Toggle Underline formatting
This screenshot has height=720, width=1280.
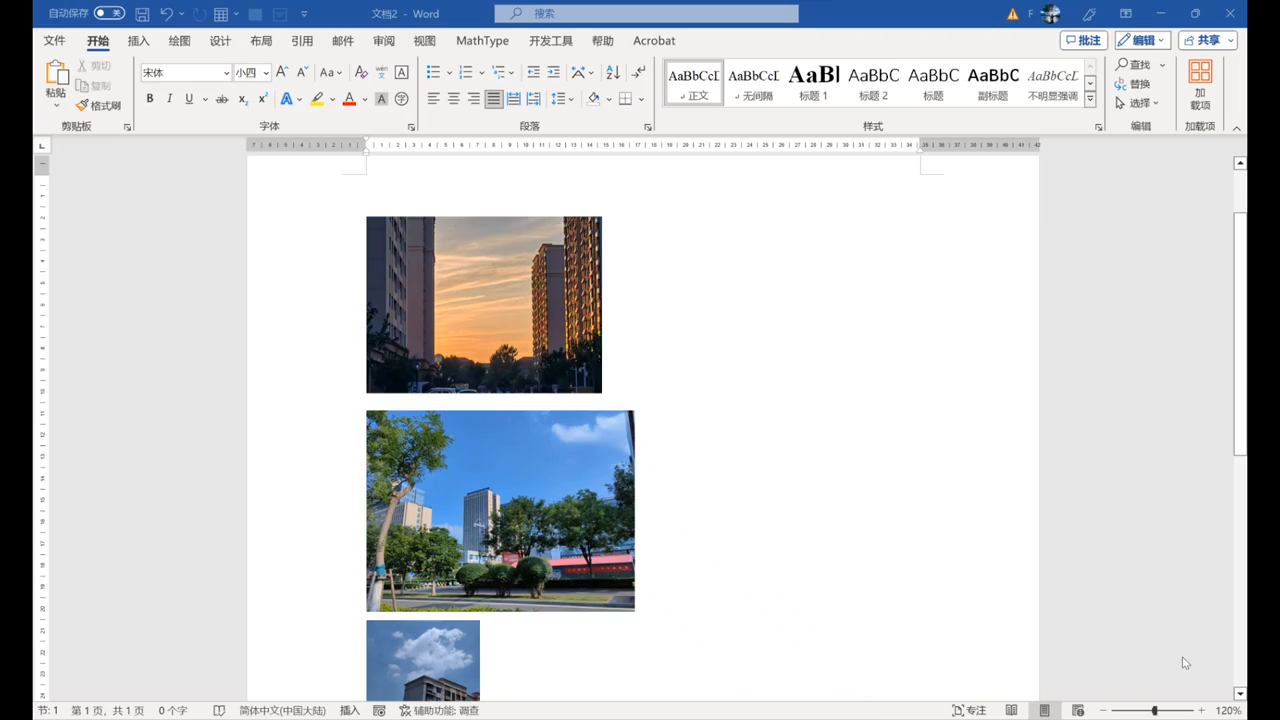[x=188, y=99]
